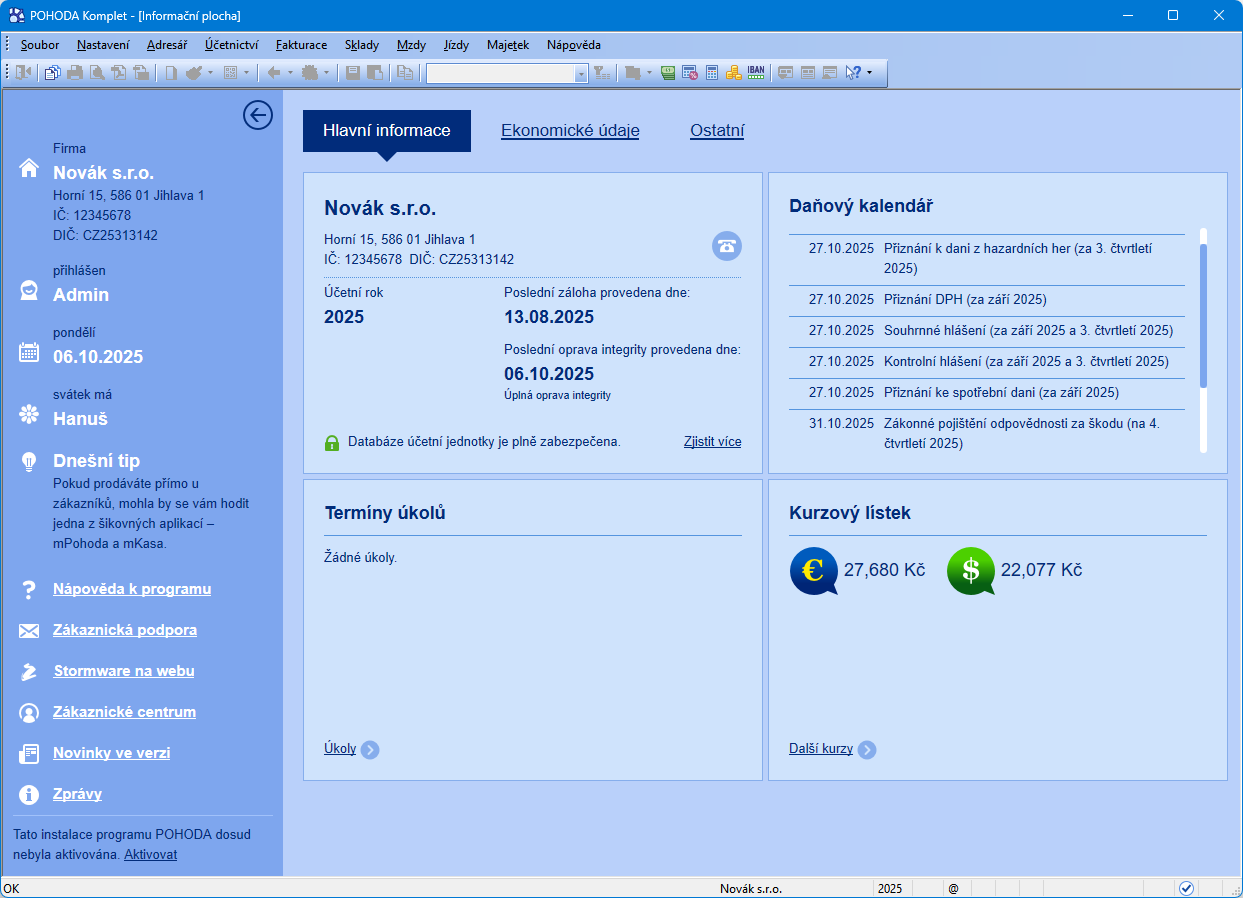Click the @ indicator in status bar
The image size is (1243, 898).
[953, 888]
